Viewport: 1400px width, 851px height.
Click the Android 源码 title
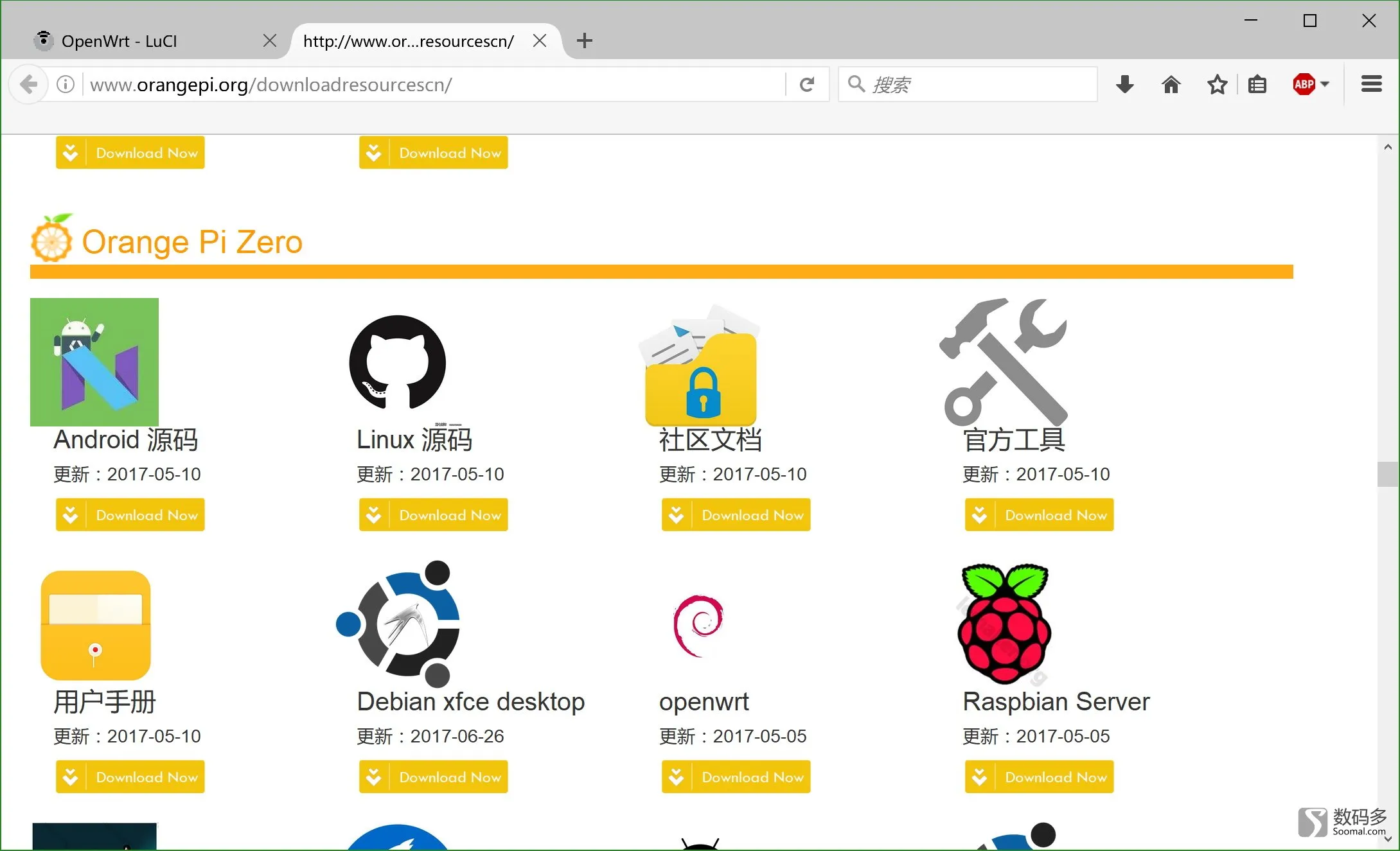(x=126, y=440)
